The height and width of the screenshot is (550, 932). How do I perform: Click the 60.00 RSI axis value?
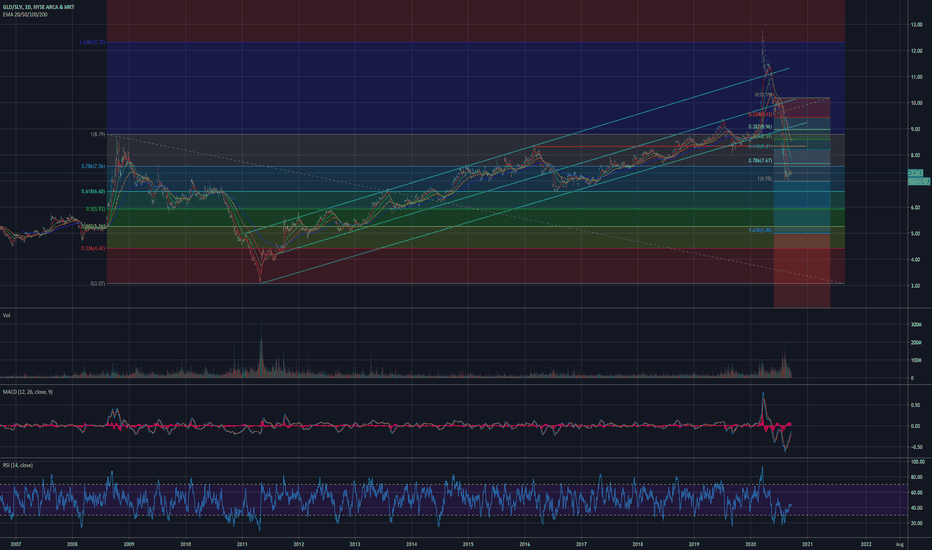[x=917, y=493]
